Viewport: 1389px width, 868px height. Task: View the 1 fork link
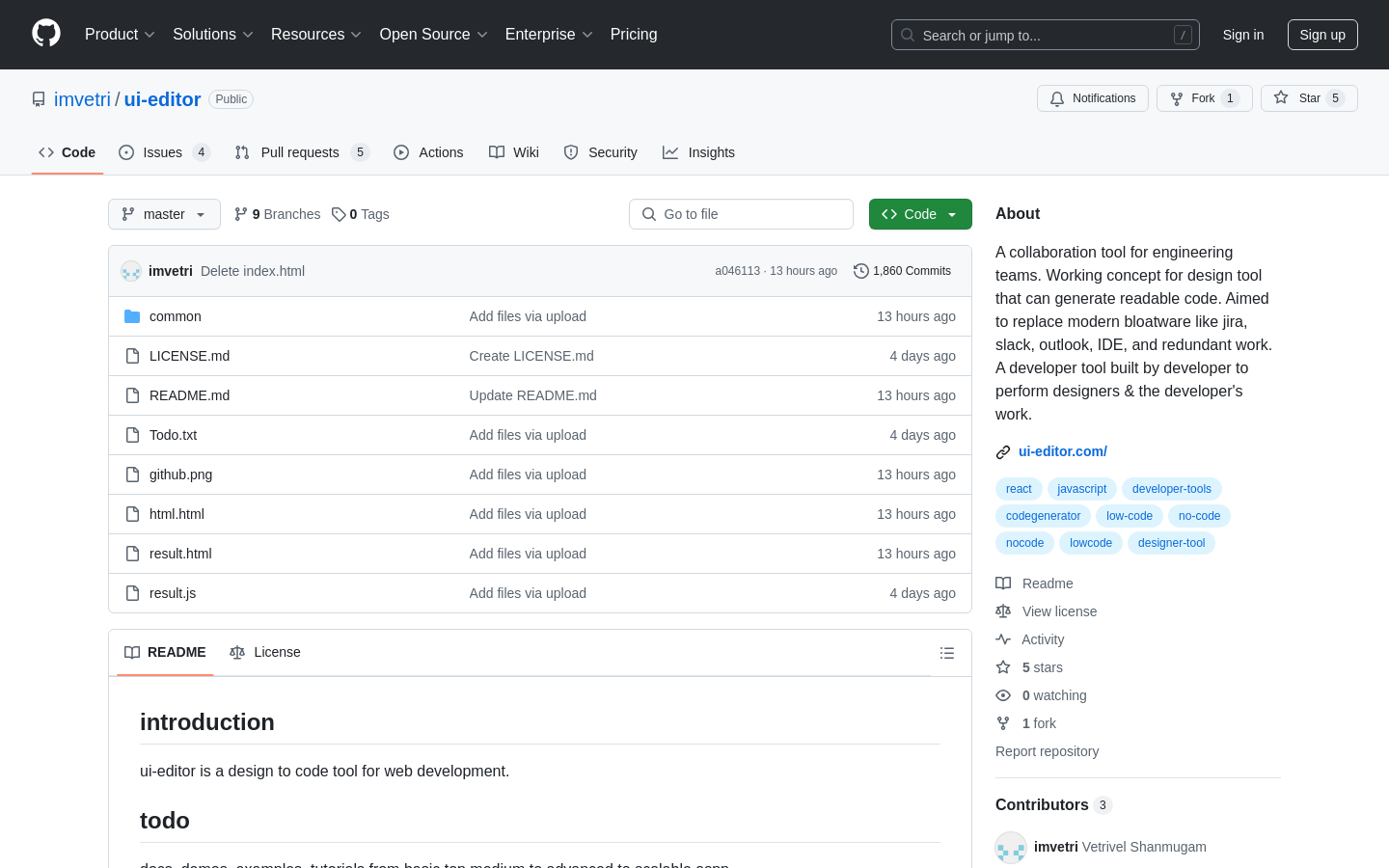[1026, 723]
